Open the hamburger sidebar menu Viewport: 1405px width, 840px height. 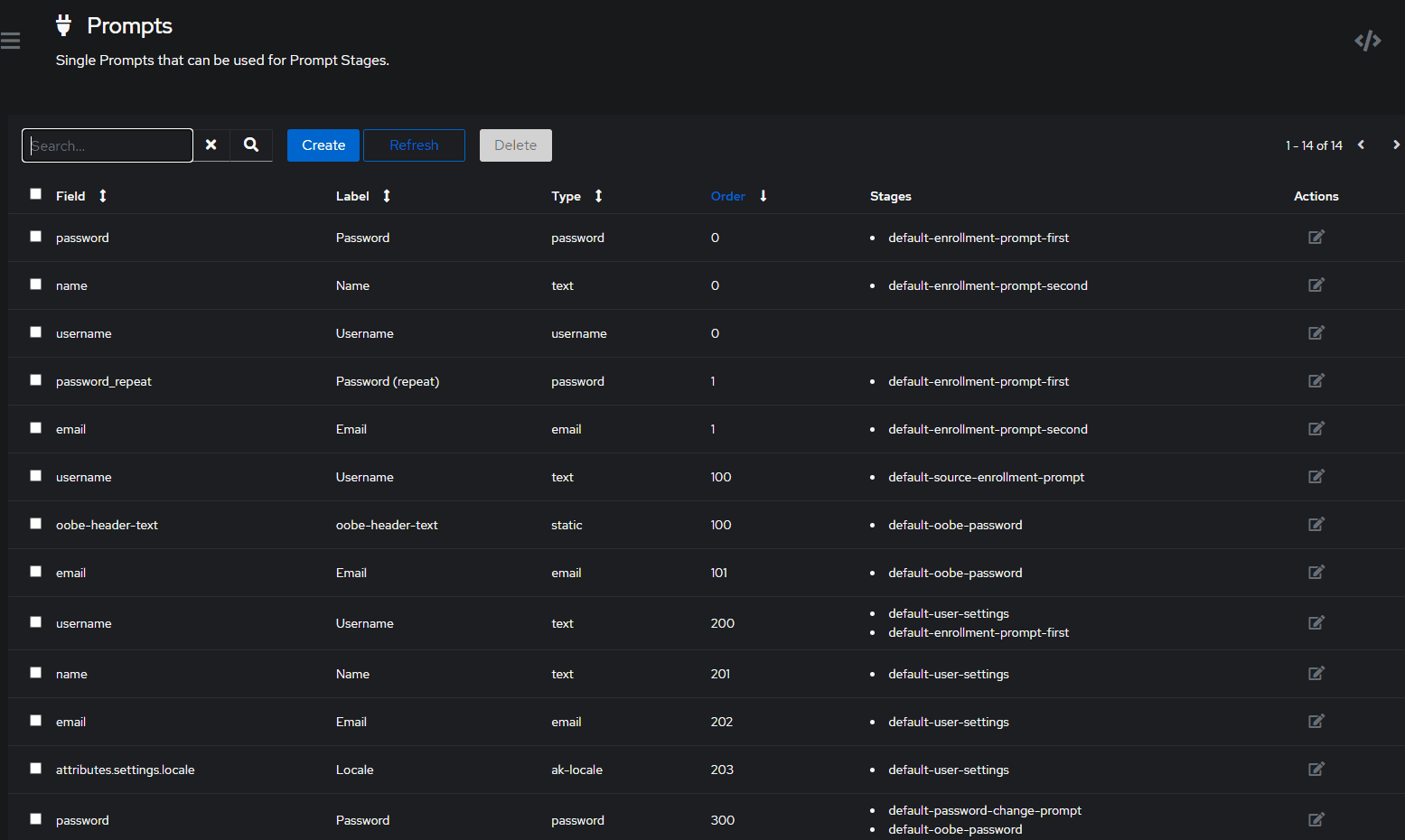[x=10, y=41]
